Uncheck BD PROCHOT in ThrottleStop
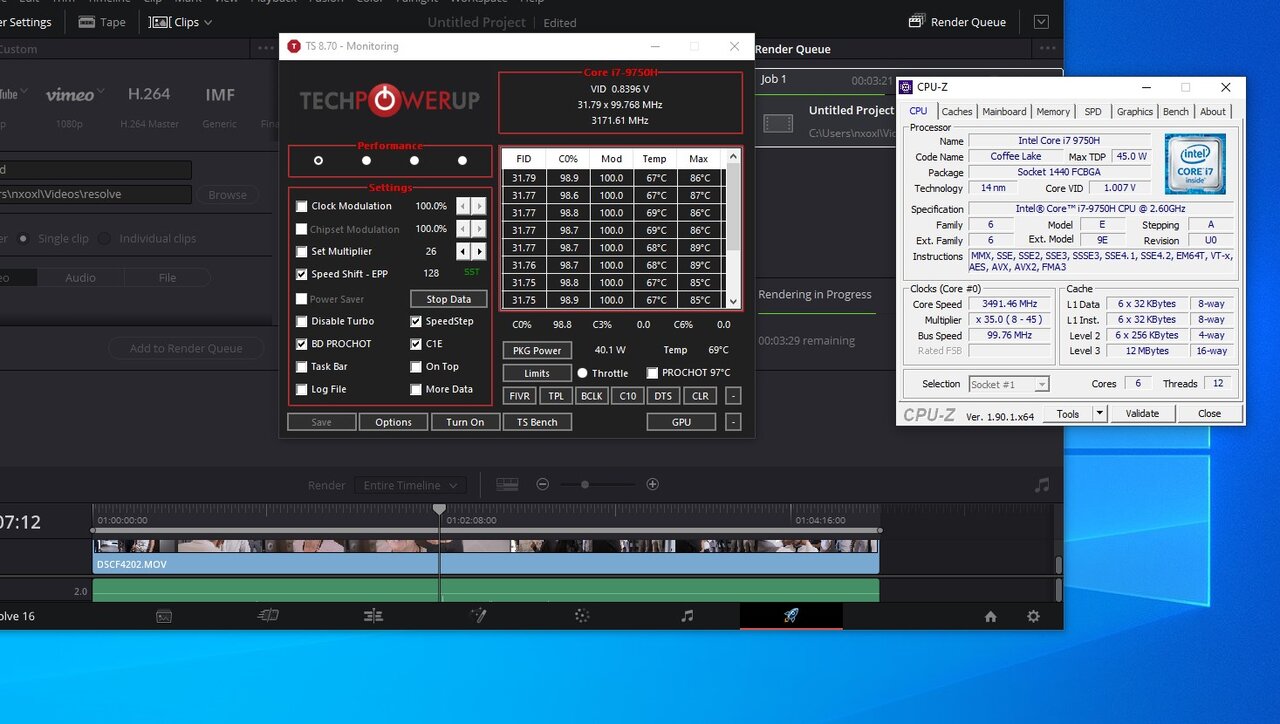1280x724 pixels. click(x=302, y=344)
